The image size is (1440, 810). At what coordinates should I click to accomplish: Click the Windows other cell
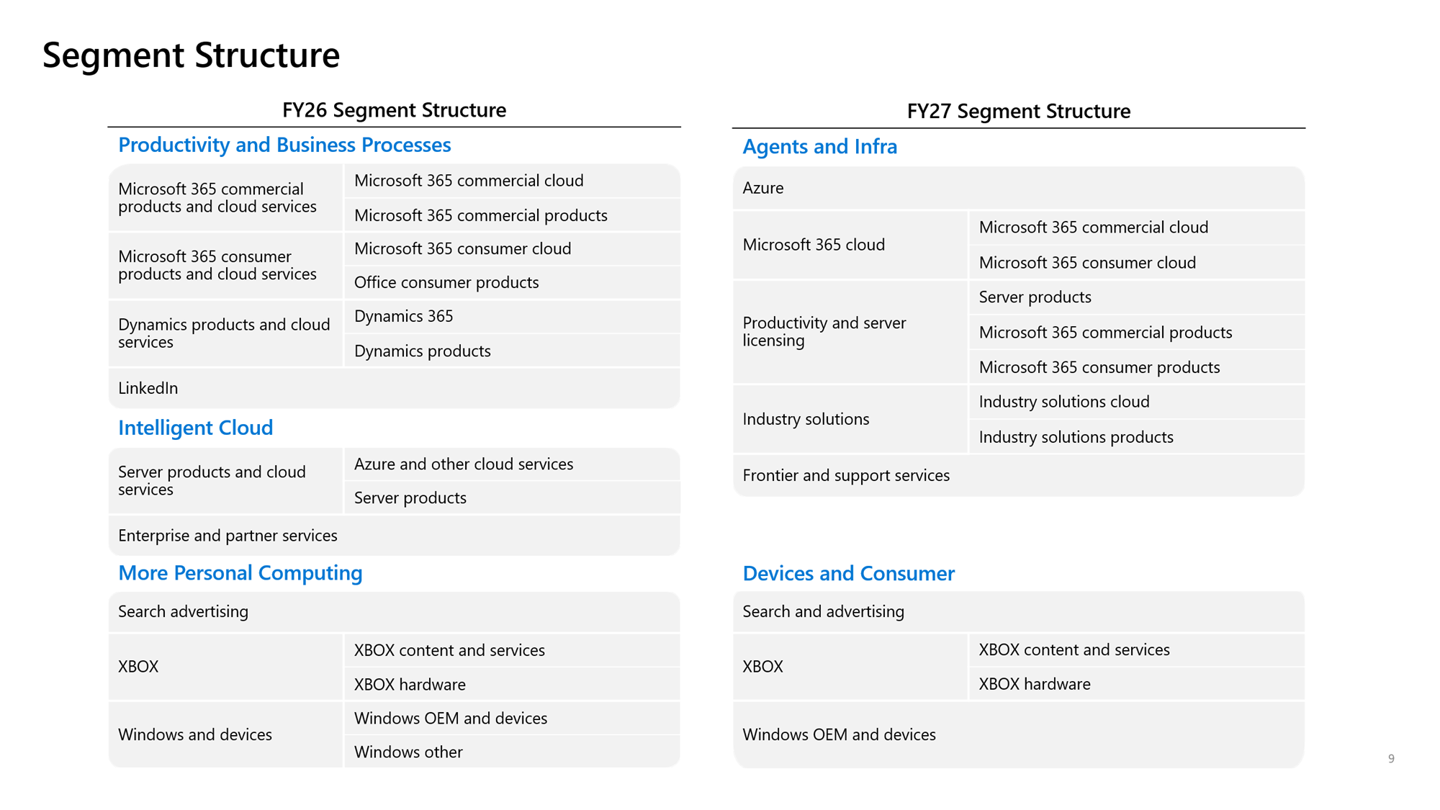[x=512, y=752]
